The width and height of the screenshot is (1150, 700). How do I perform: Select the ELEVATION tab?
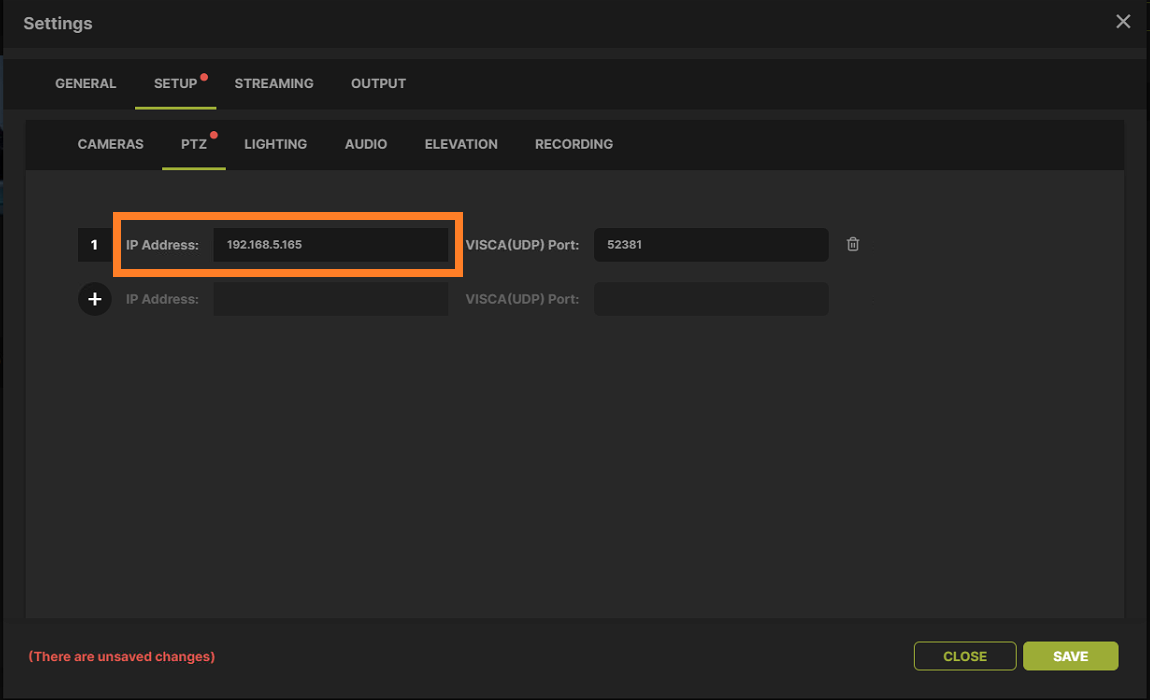[x=461, y=144]
